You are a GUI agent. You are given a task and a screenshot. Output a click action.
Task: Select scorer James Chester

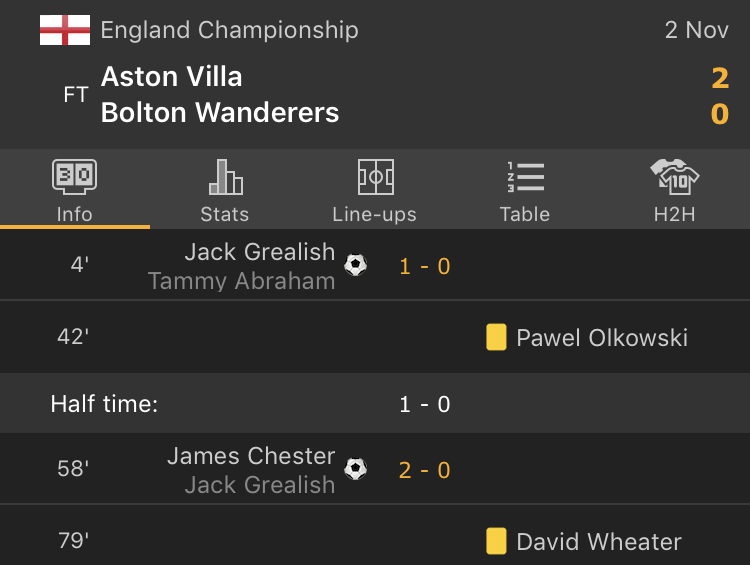(x=251, y=456)
